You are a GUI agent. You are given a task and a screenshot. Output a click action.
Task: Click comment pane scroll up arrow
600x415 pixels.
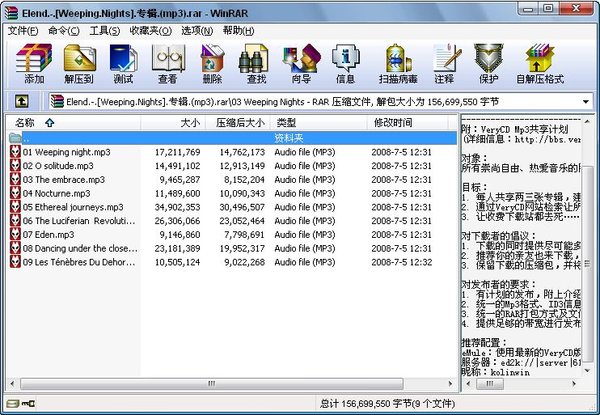(588, 122)
